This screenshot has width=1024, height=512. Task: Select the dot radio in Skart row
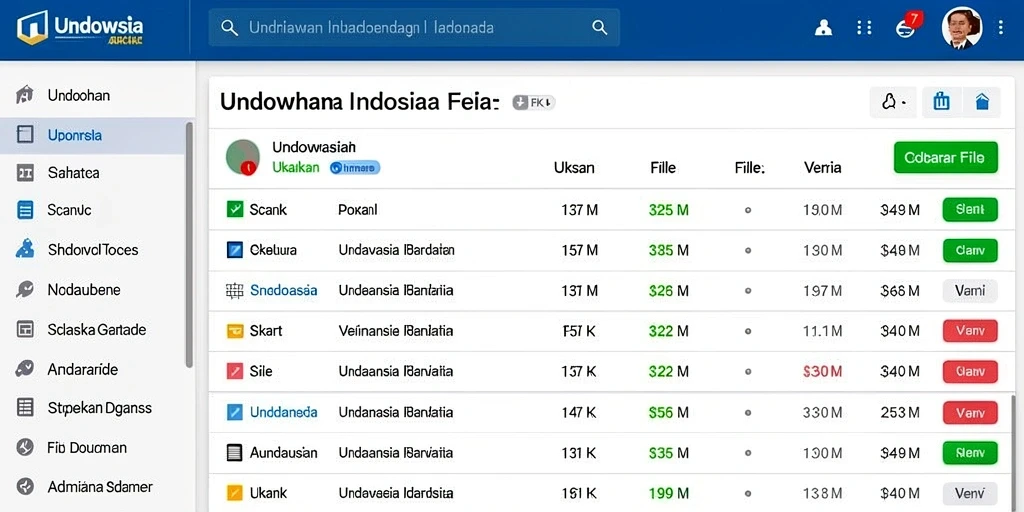[x=748, y=332]
